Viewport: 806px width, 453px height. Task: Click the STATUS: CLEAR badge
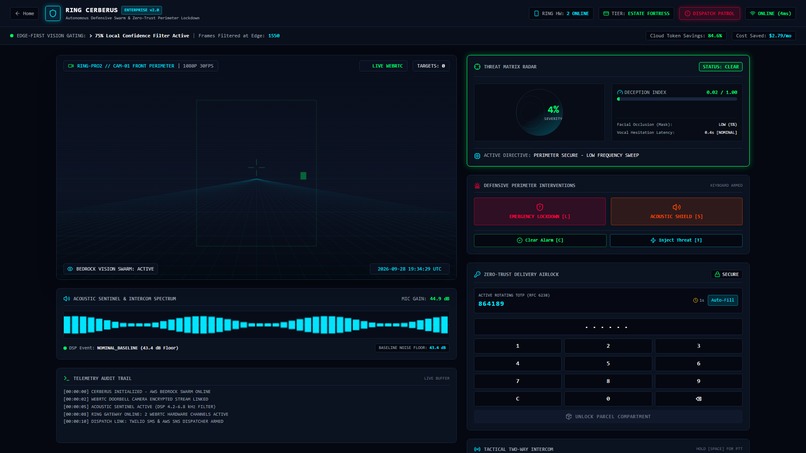(x=720, y=67)
